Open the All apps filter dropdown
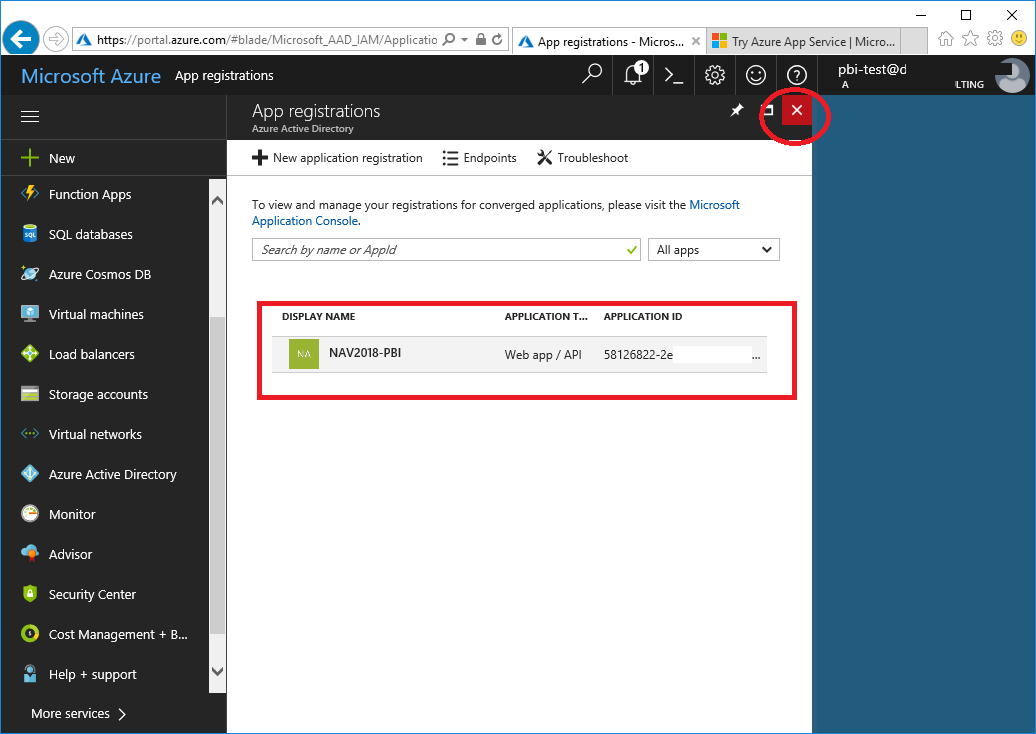 click(714, 250)
